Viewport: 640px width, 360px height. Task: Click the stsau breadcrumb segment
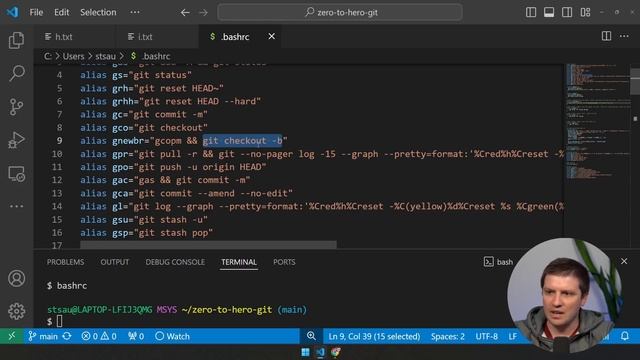click(105, 56)
